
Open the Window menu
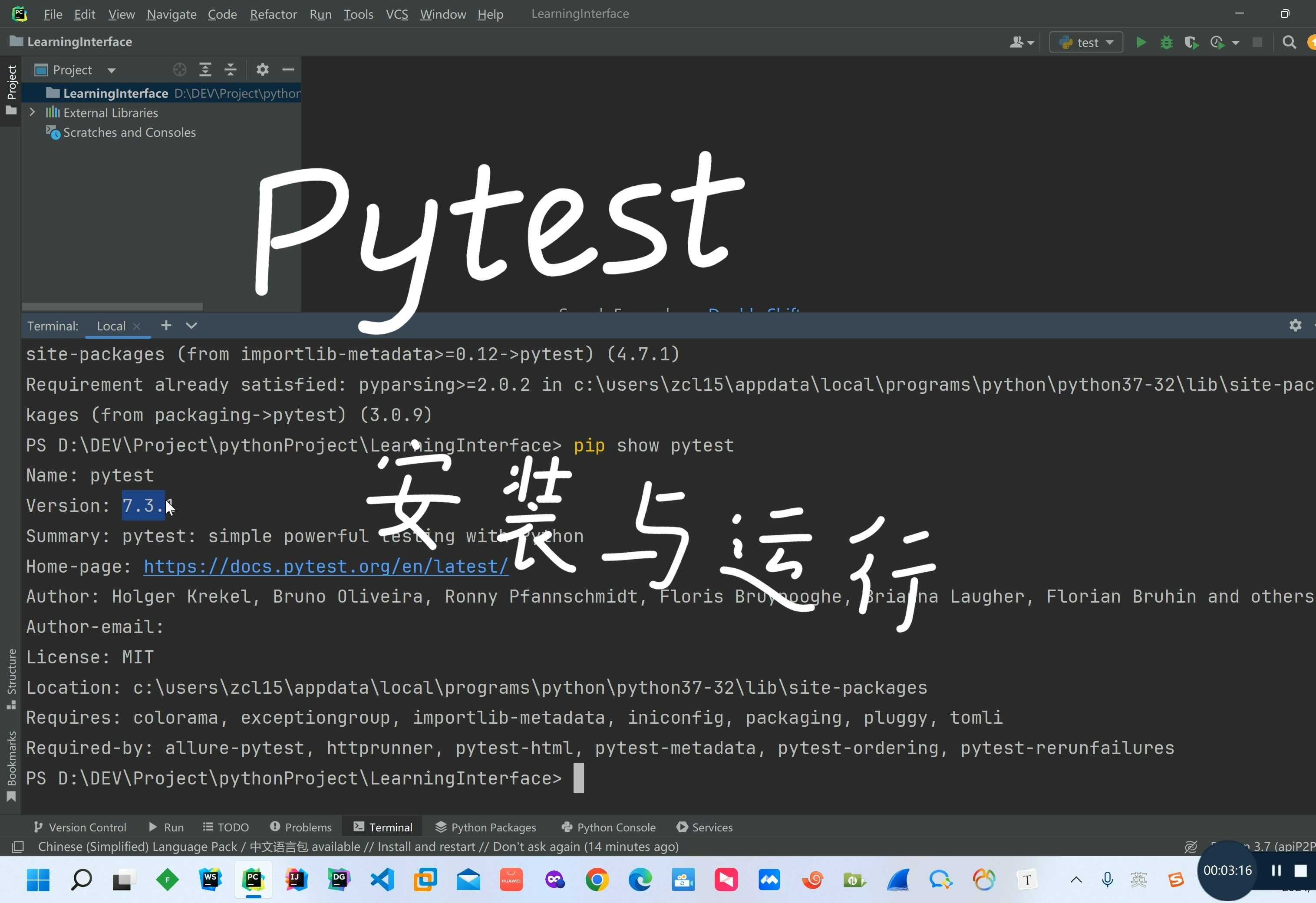click(x=443, y=14)
